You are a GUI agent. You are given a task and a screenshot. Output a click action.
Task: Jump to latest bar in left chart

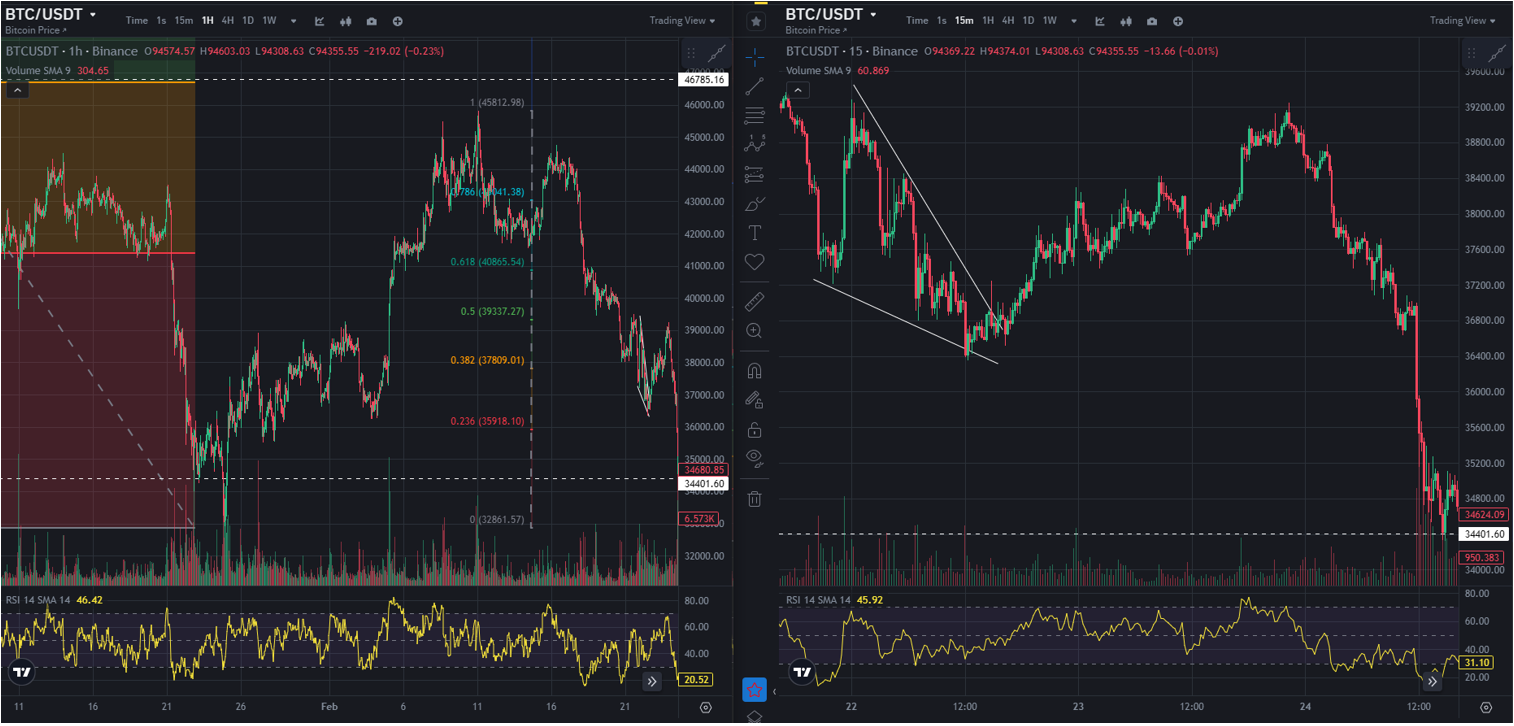tap(652, 681)
